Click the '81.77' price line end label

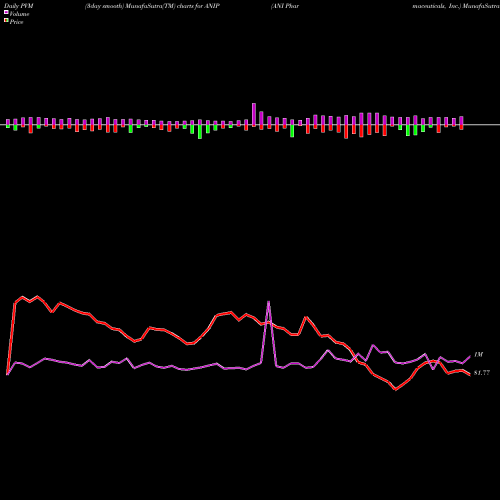click(482, 373)
